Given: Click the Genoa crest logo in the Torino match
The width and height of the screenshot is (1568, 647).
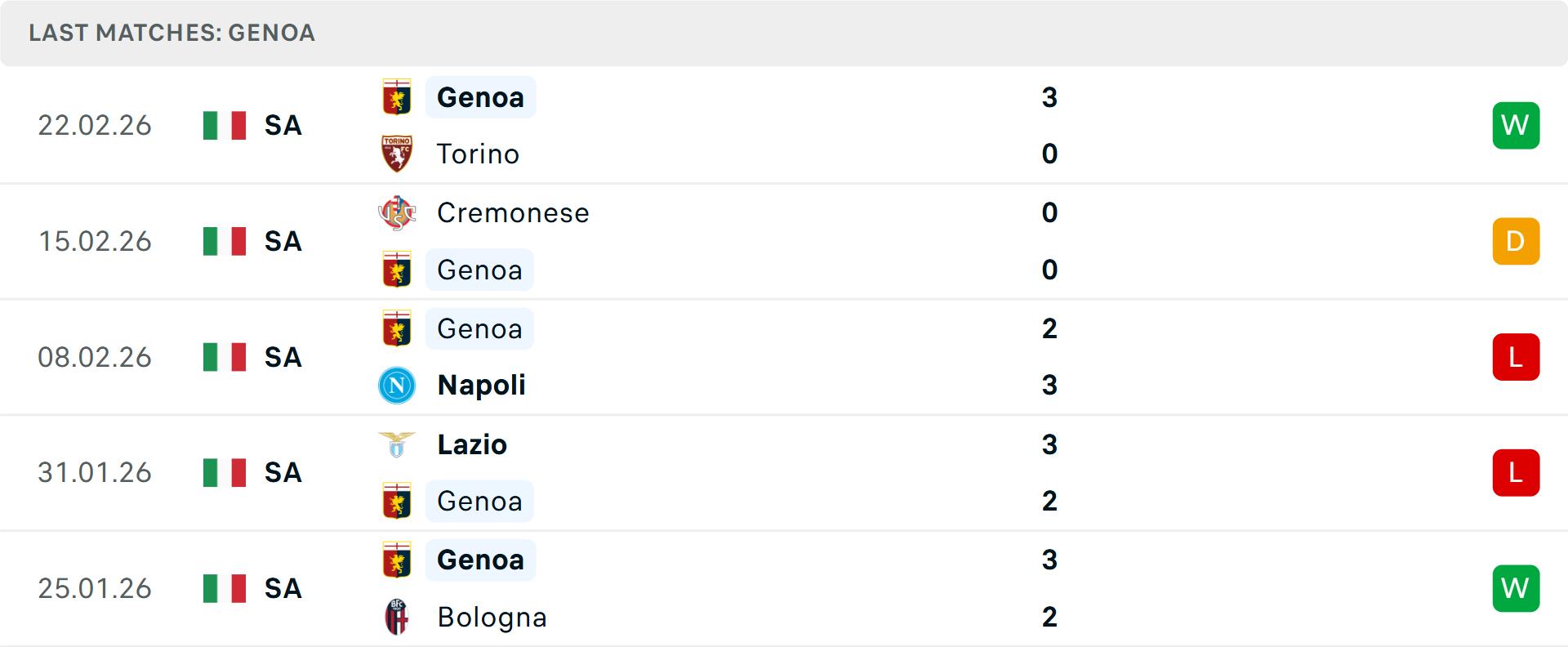Looking at the screenshot, I should click(397, 96).
